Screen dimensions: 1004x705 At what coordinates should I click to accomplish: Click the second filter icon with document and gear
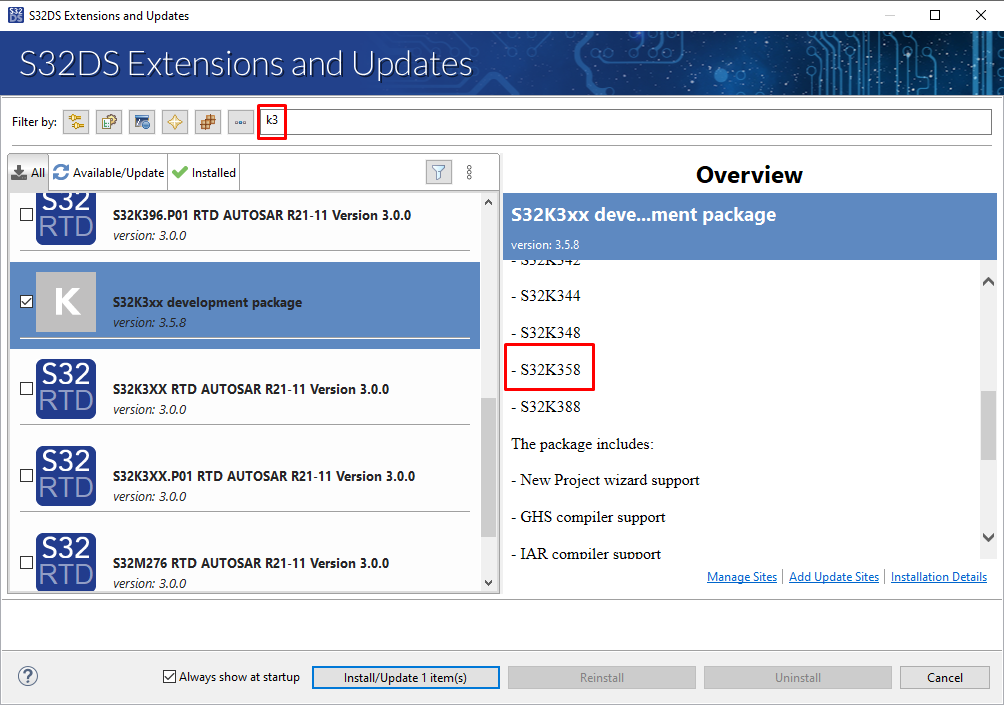click(109, 122)
